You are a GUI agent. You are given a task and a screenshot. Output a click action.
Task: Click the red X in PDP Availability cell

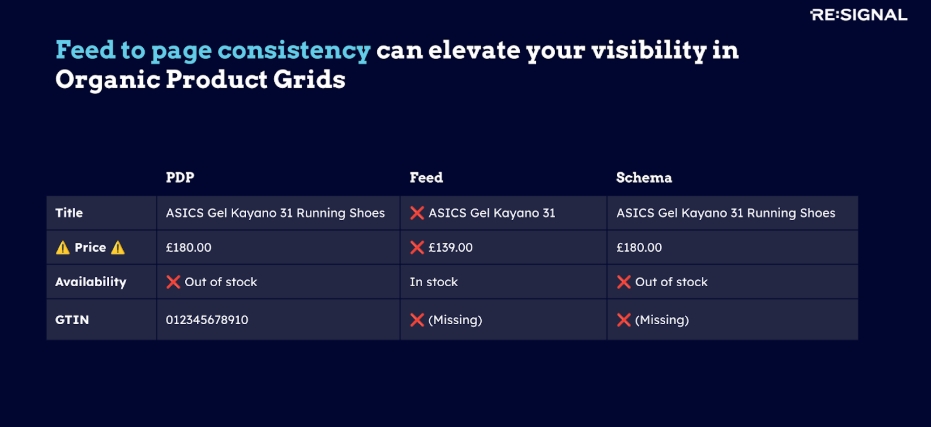173,282
